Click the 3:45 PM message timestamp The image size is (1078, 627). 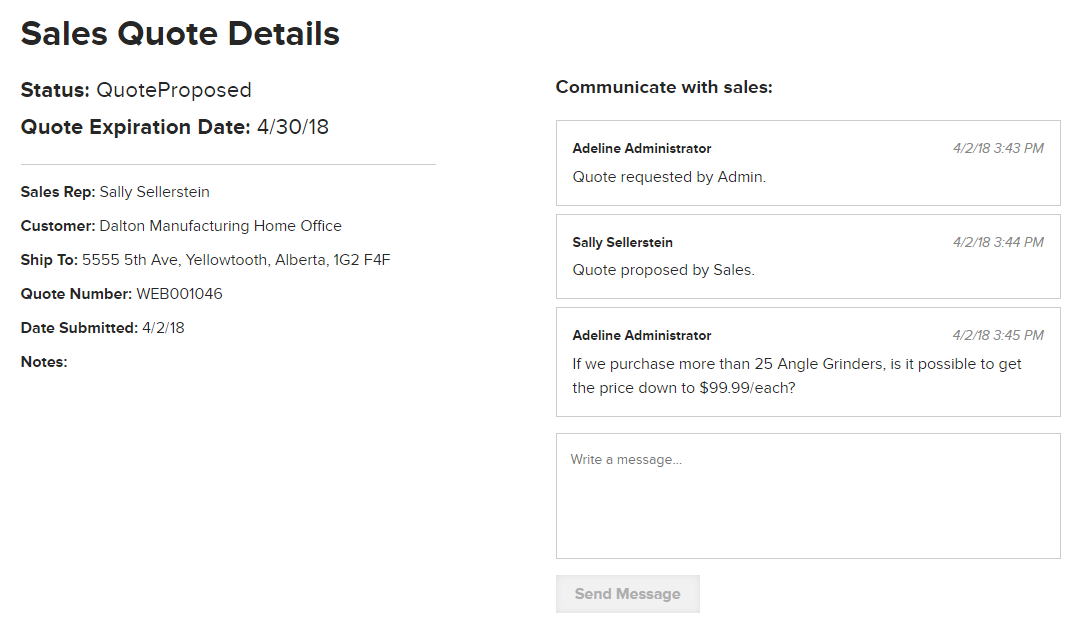(x=997, y=335)
